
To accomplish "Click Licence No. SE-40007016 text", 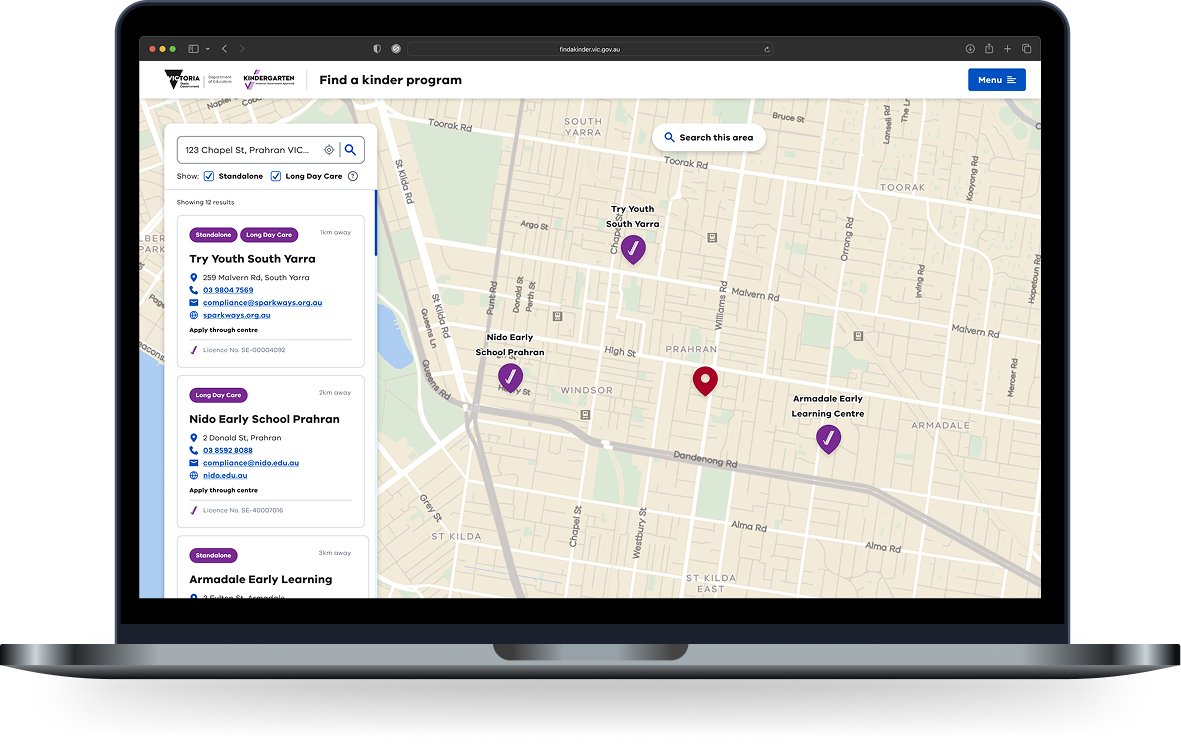I will [243, 511].
